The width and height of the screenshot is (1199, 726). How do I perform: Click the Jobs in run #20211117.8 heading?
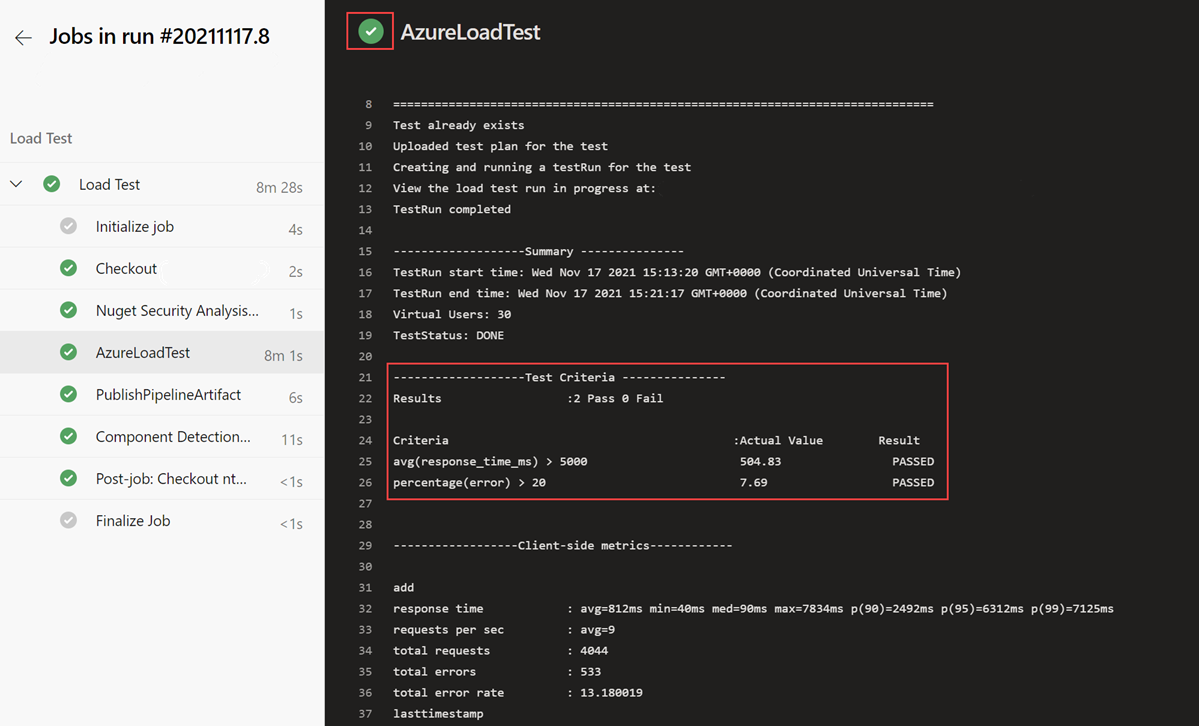pyautogui.click(x=160, y=36)
